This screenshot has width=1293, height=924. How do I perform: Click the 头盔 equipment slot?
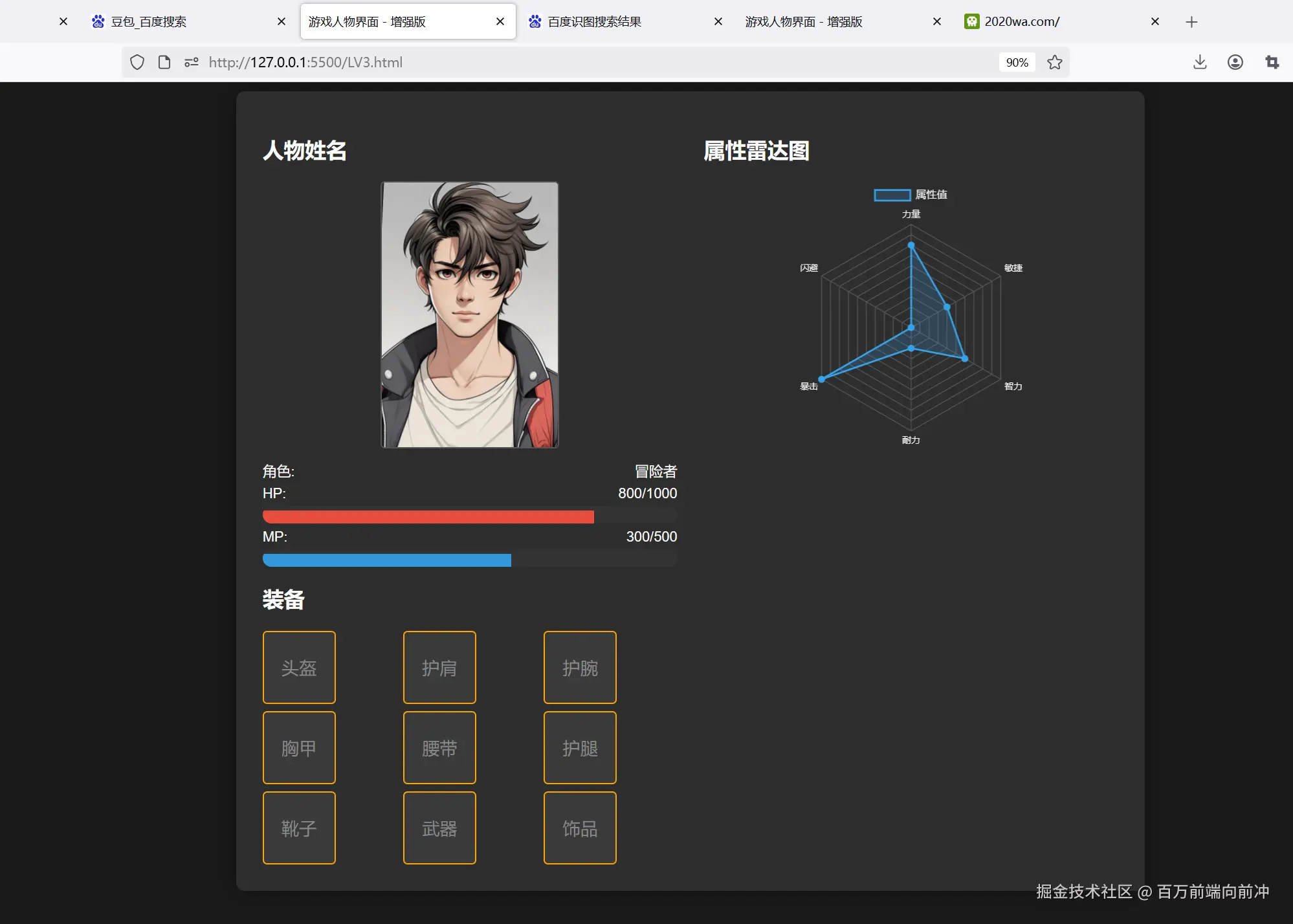[x=299, y=667]
